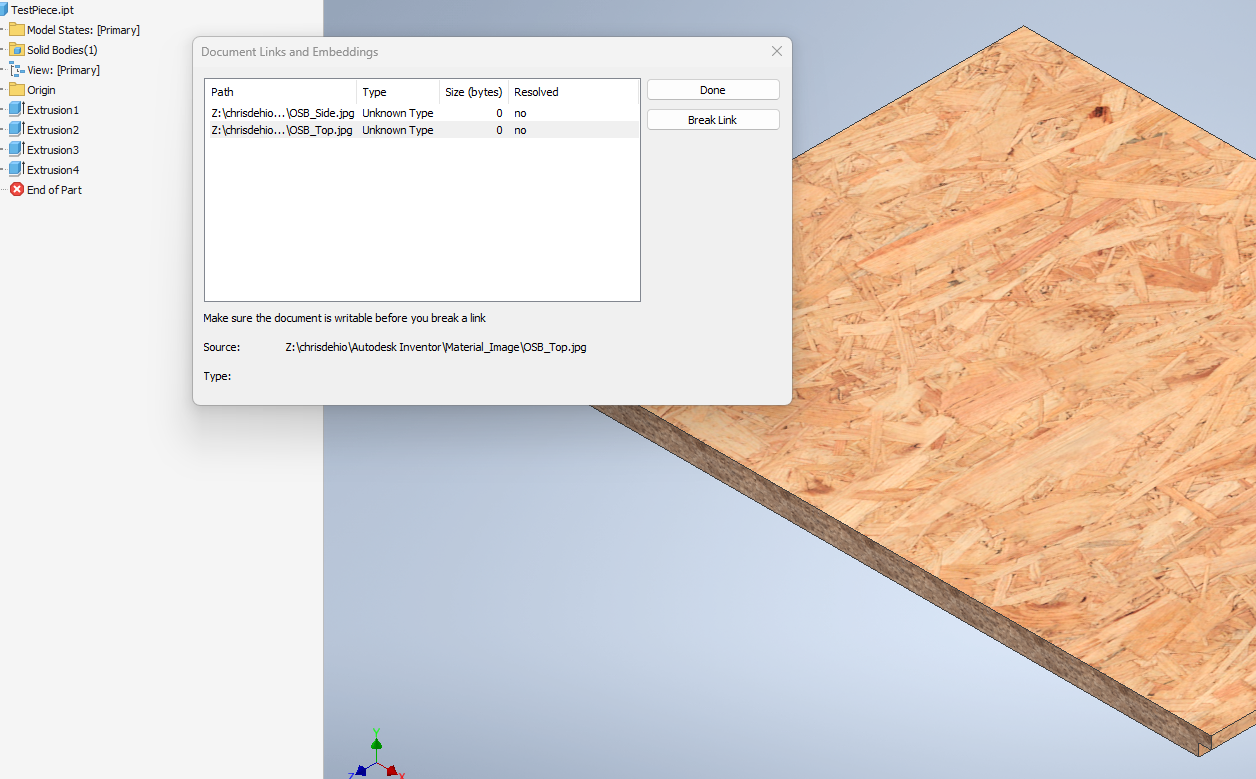This screenshot has height=779, width=1256.
Task: Close the Document Links and Embeddings dialog
Action: tap(777, 51)
